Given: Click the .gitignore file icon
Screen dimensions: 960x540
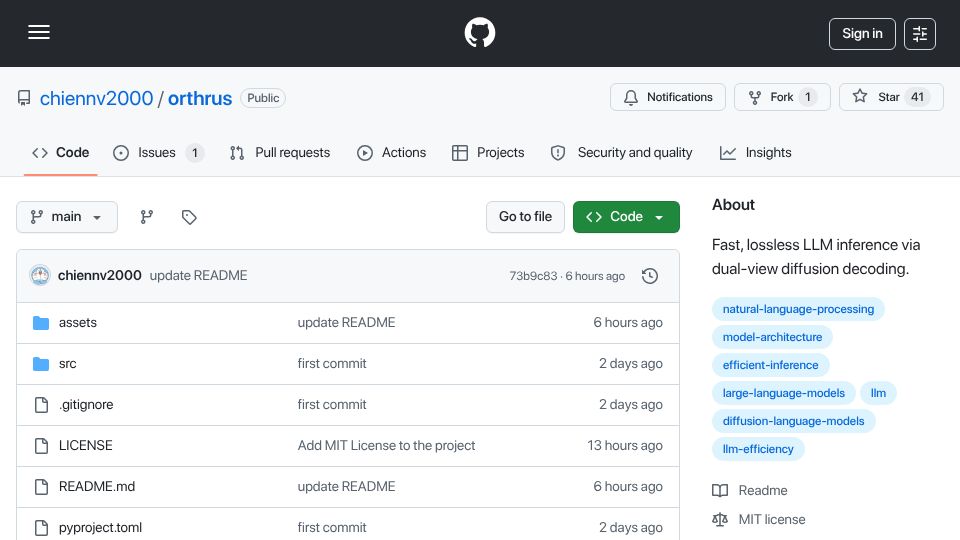Looking at the screenshot, I should click(x=41, y=405).
